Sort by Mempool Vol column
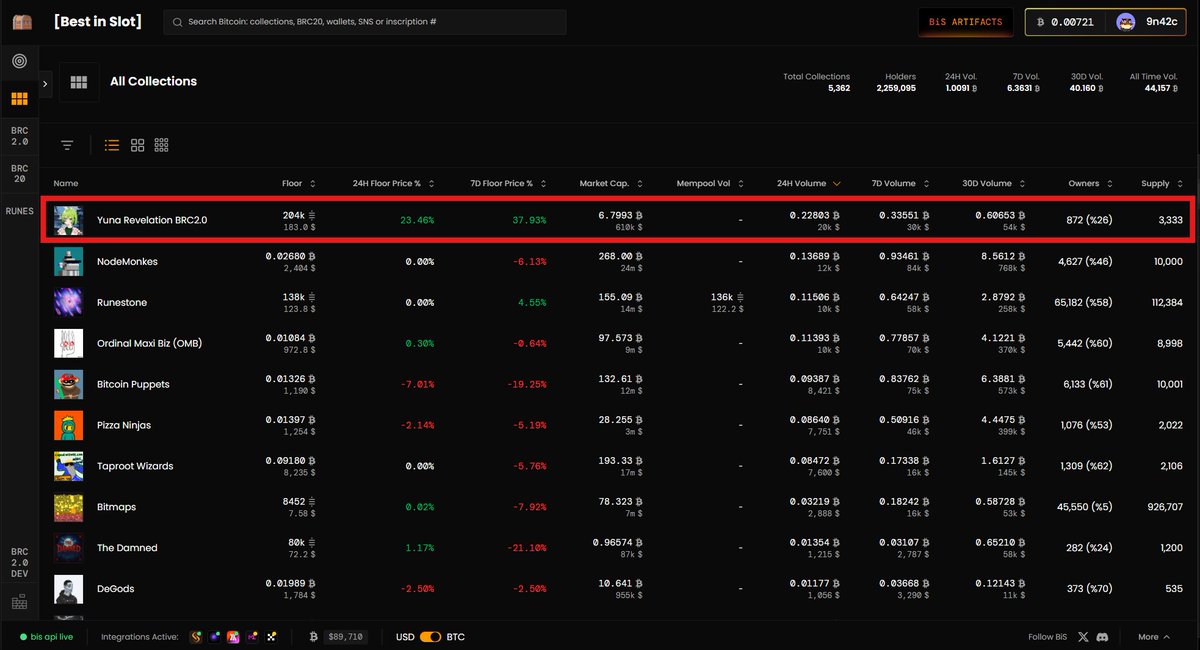The height and width of the screenshot is (650, 1200). coord(741,184)
